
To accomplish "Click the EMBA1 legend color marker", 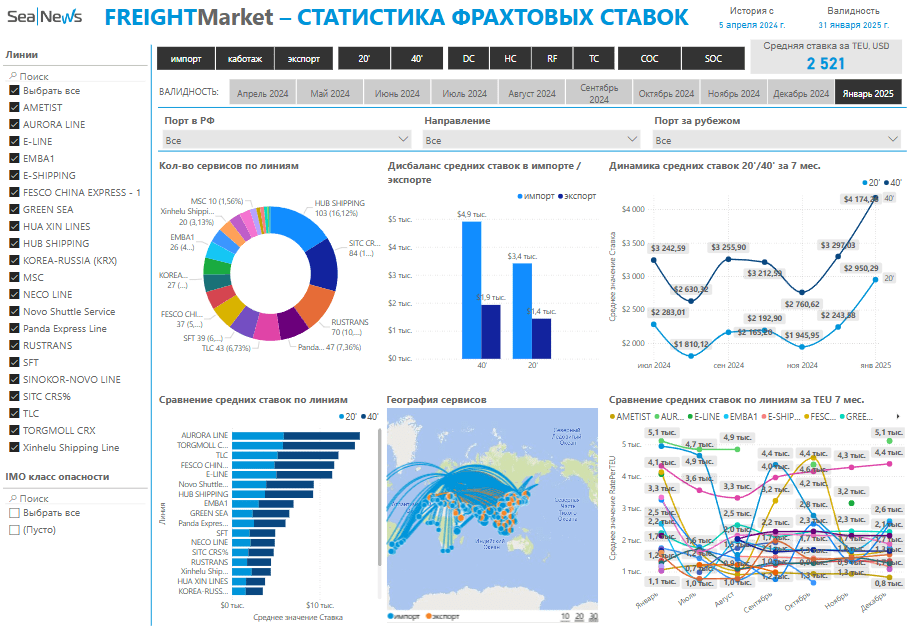I will [726, 417].
